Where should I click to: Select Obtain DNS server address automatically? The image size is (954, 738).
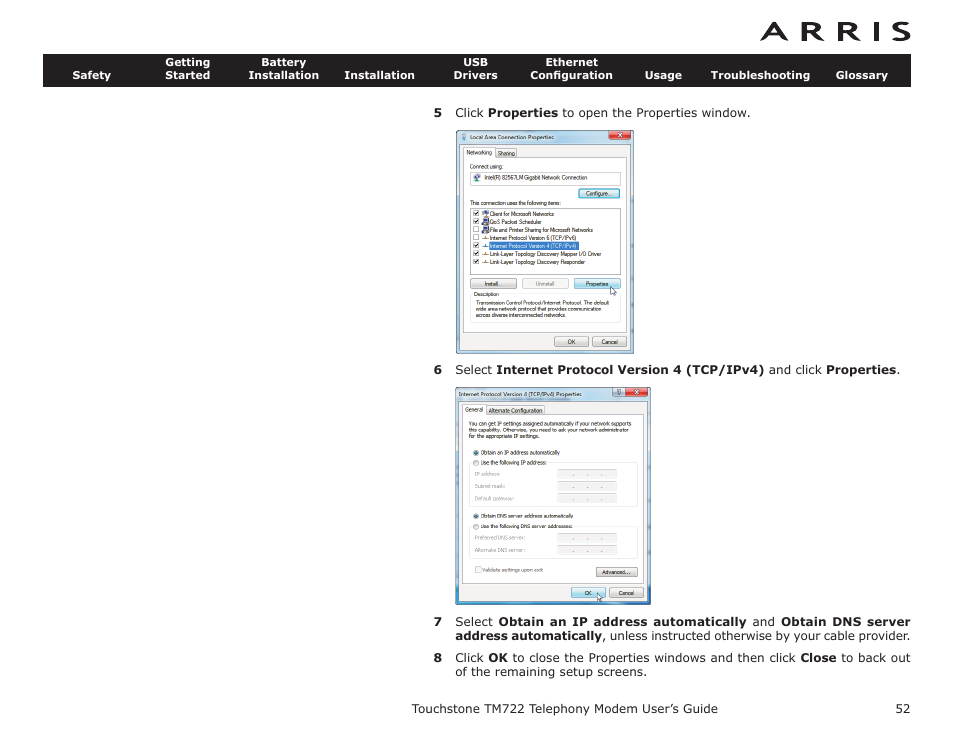[x=476, y=516]
